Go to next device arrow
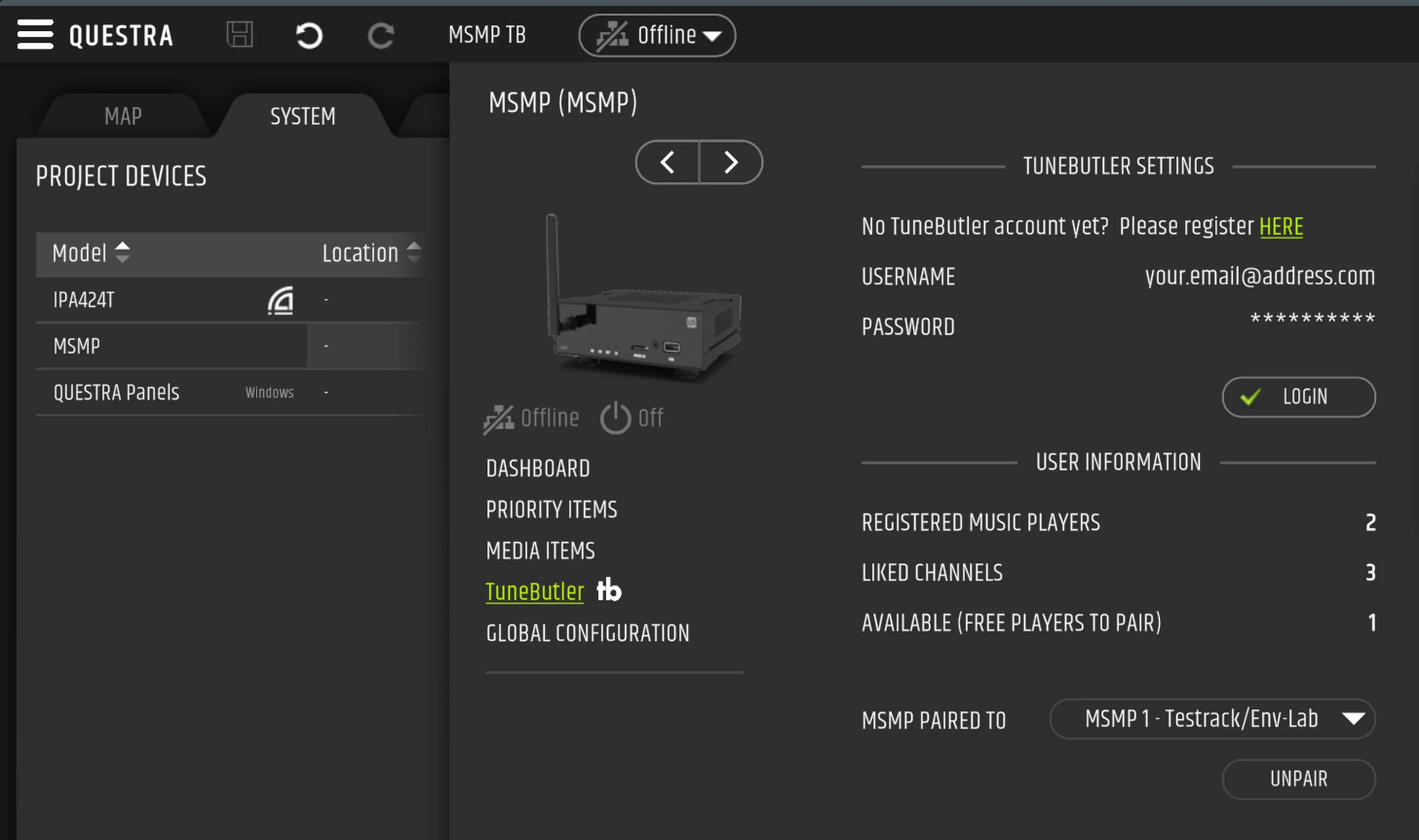This screenshot has height=840, width=1419. (731, 162)
